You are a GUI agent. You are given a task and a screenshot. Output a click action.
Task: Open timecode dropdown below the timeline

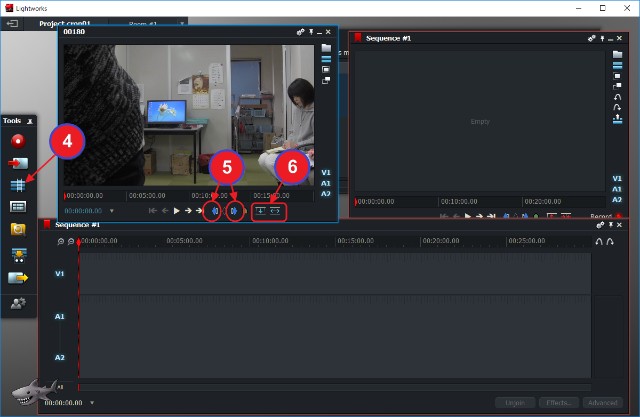[91, 403]
